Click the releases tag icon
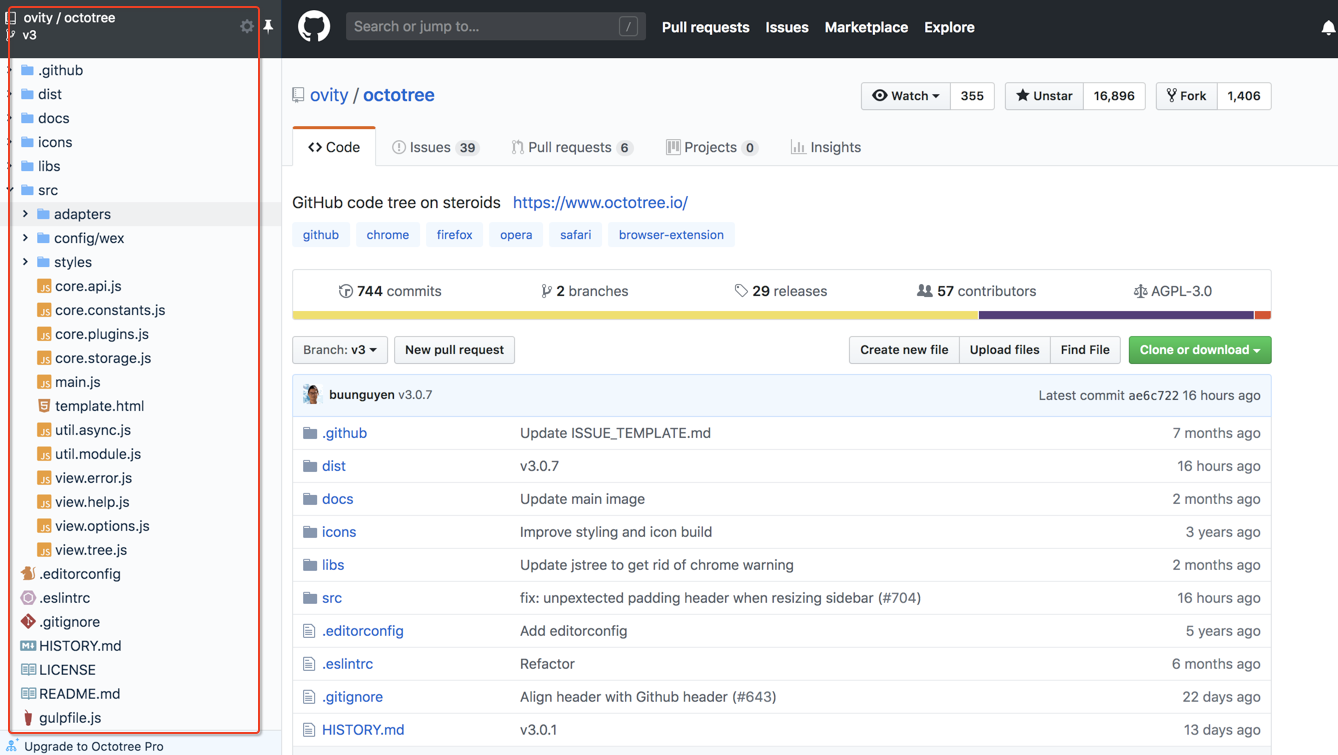1338x755 pixels. coord(741,291)
